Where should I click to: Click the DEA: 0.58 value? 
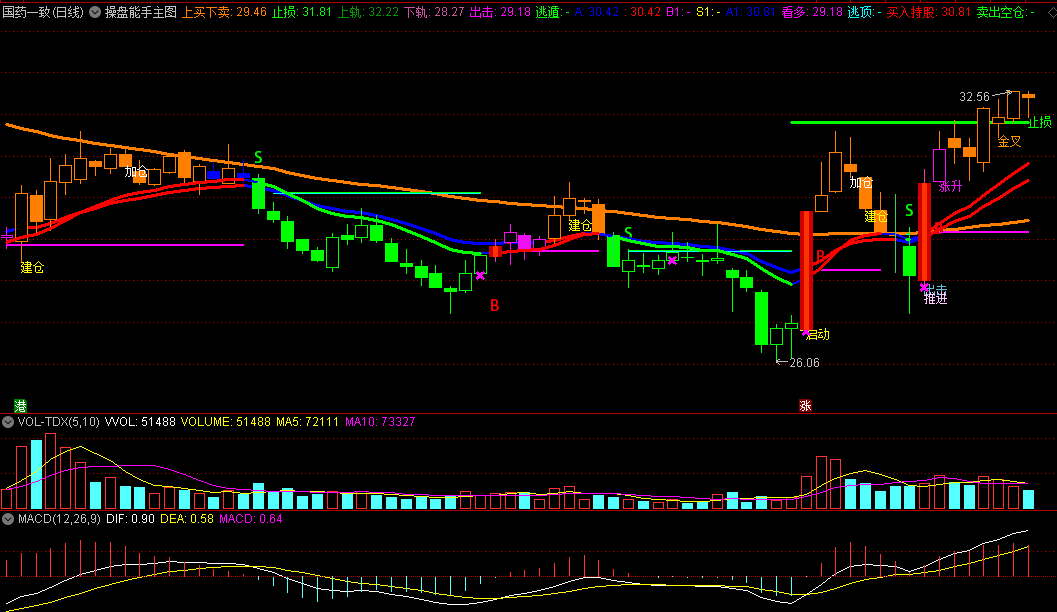(187, 519)
